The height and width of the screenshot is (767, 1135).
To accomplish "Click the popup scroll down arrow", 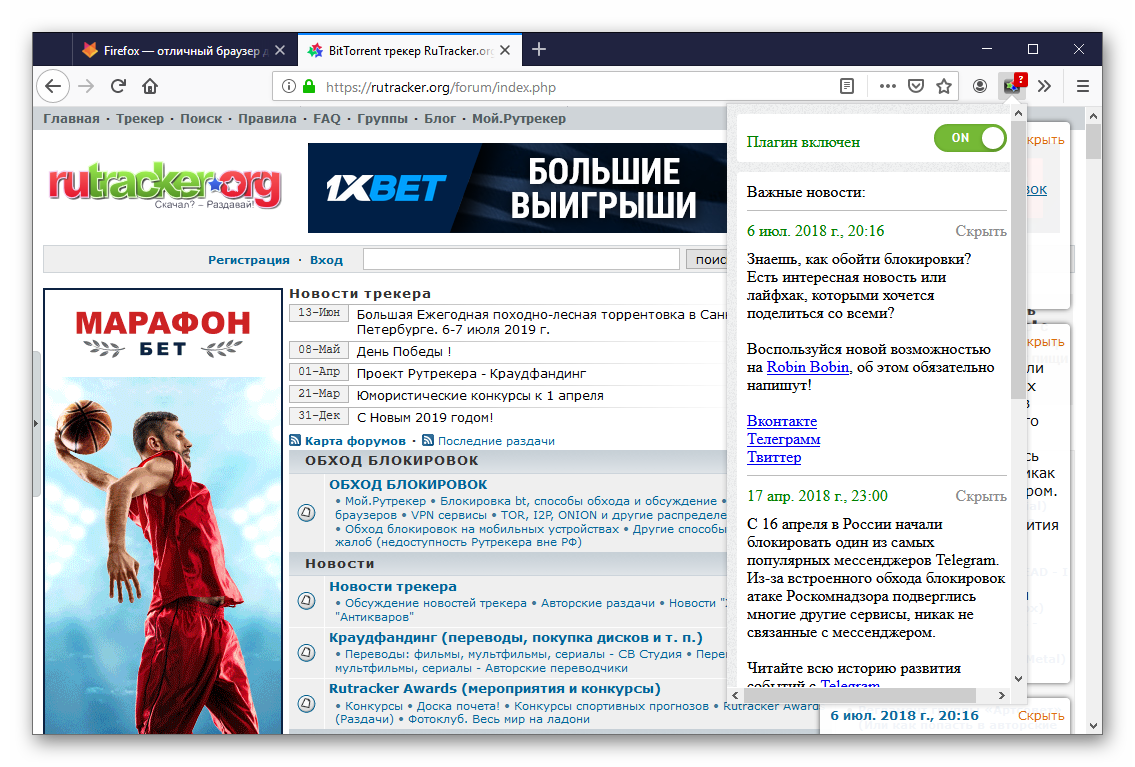I will pyautogui.click(x=1018, y=679).
